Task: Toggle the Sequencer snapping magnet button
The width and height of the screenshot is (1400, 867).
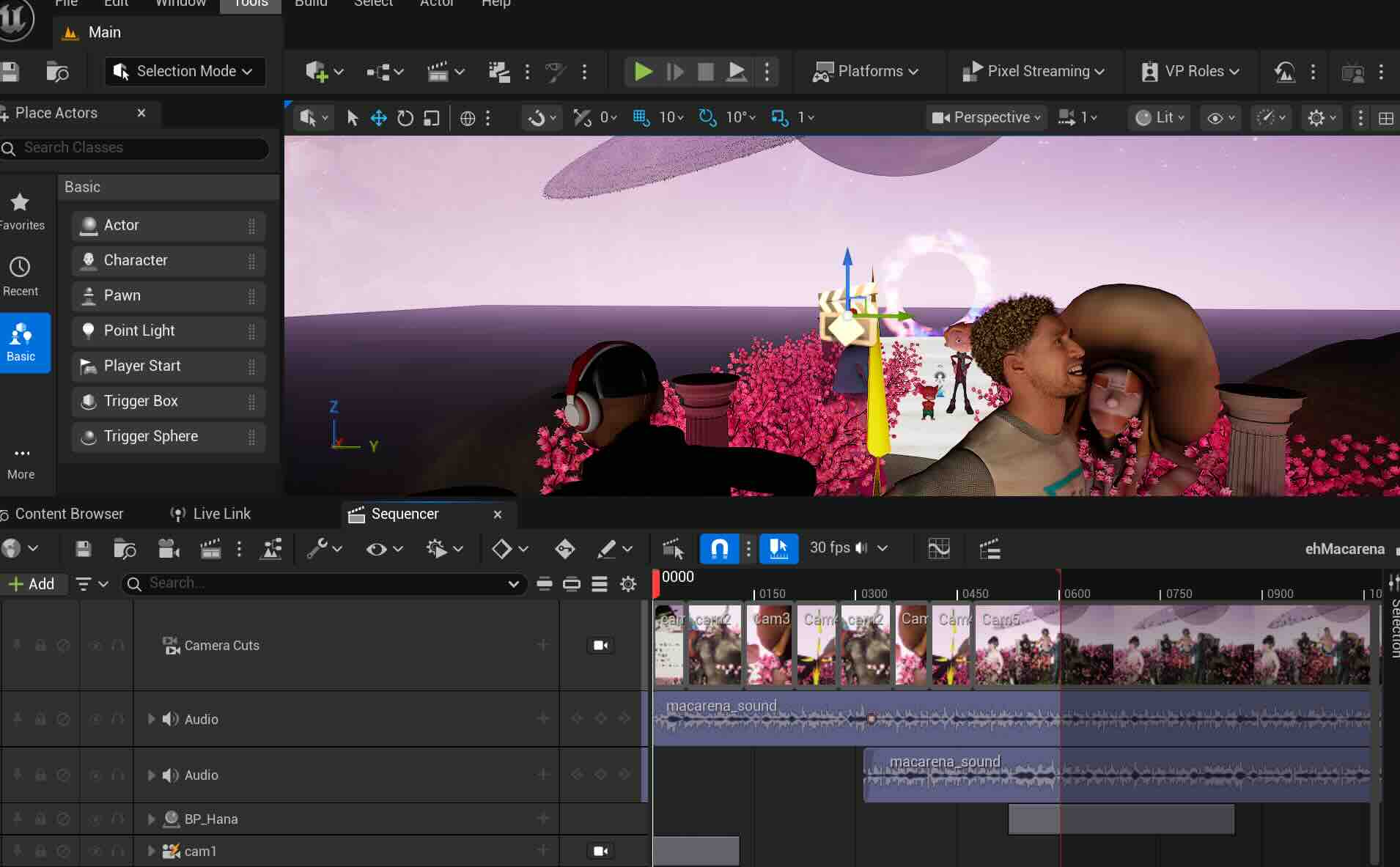Action: 719,548
